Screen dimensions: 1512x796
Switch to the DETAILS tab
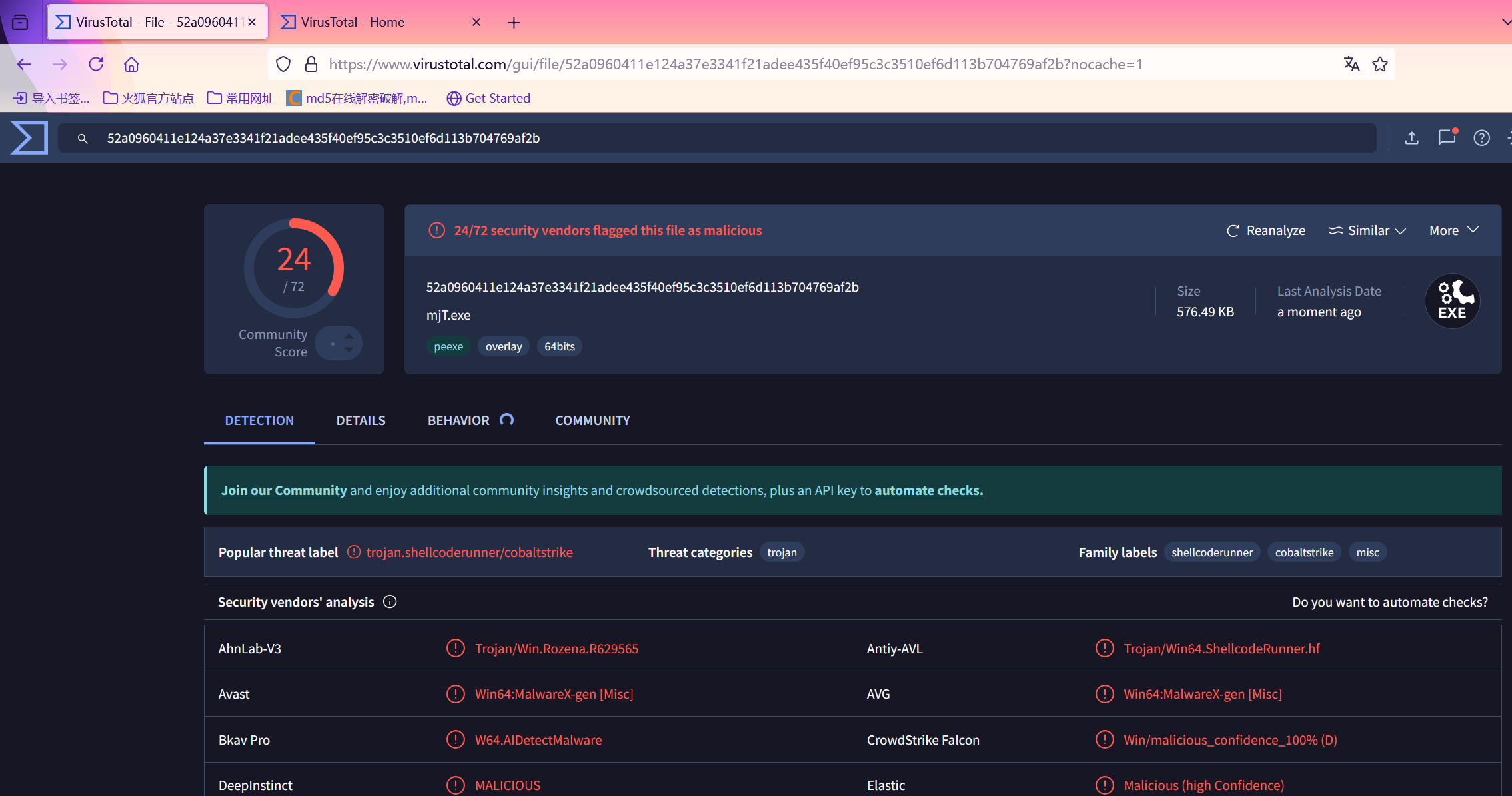(x=361, y=420)
